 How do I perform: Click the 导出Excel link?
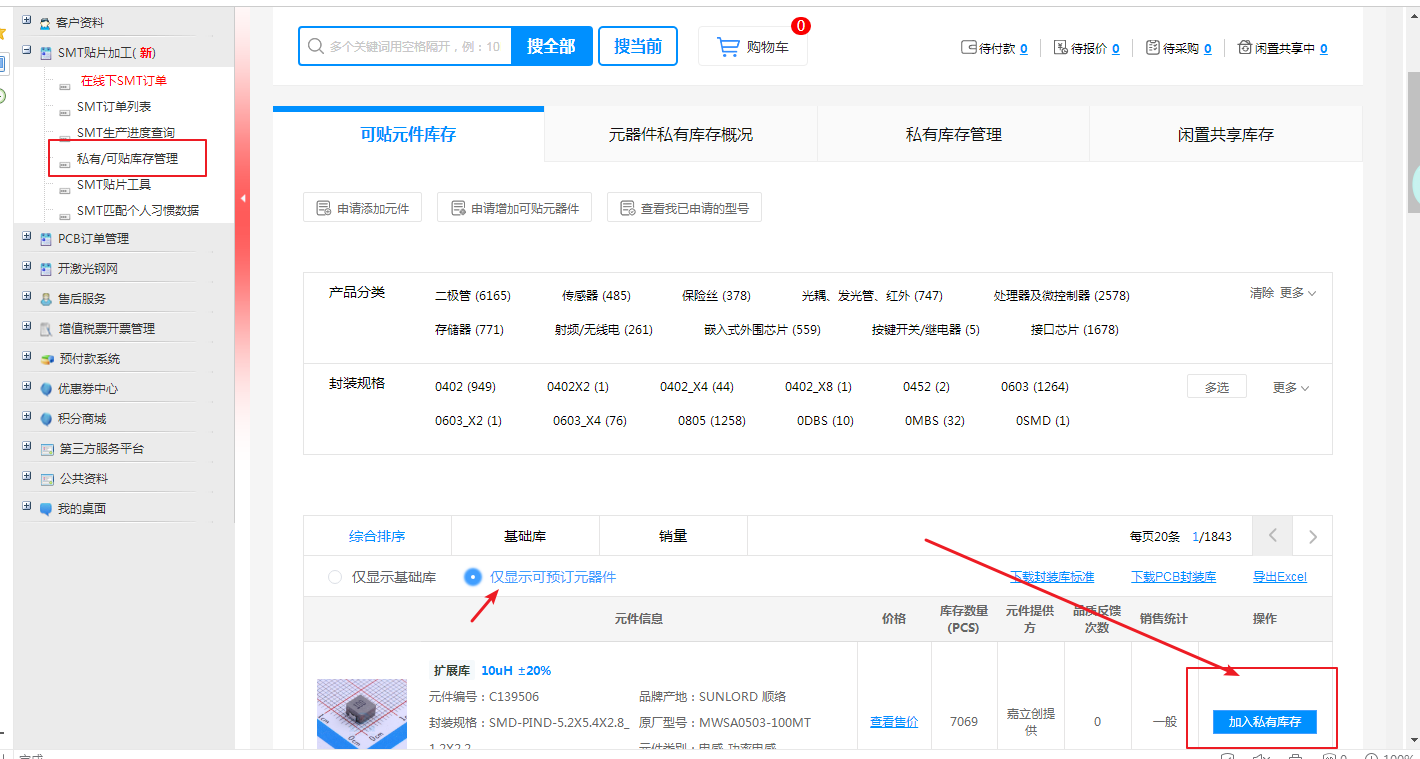[1279, 577]
